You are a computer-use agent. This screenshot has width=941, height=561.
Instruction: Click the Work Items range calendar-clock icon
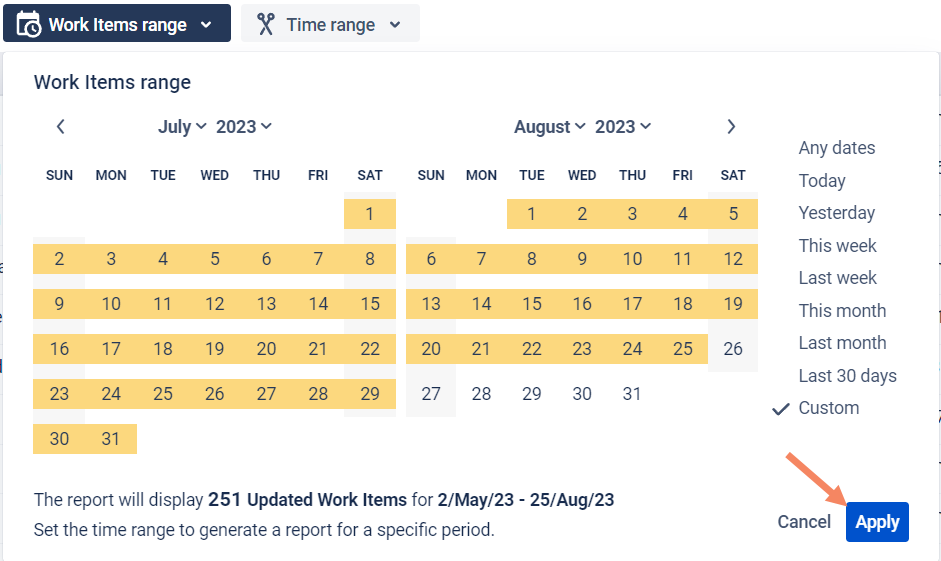pyautogui.click(x=29, y=24)
